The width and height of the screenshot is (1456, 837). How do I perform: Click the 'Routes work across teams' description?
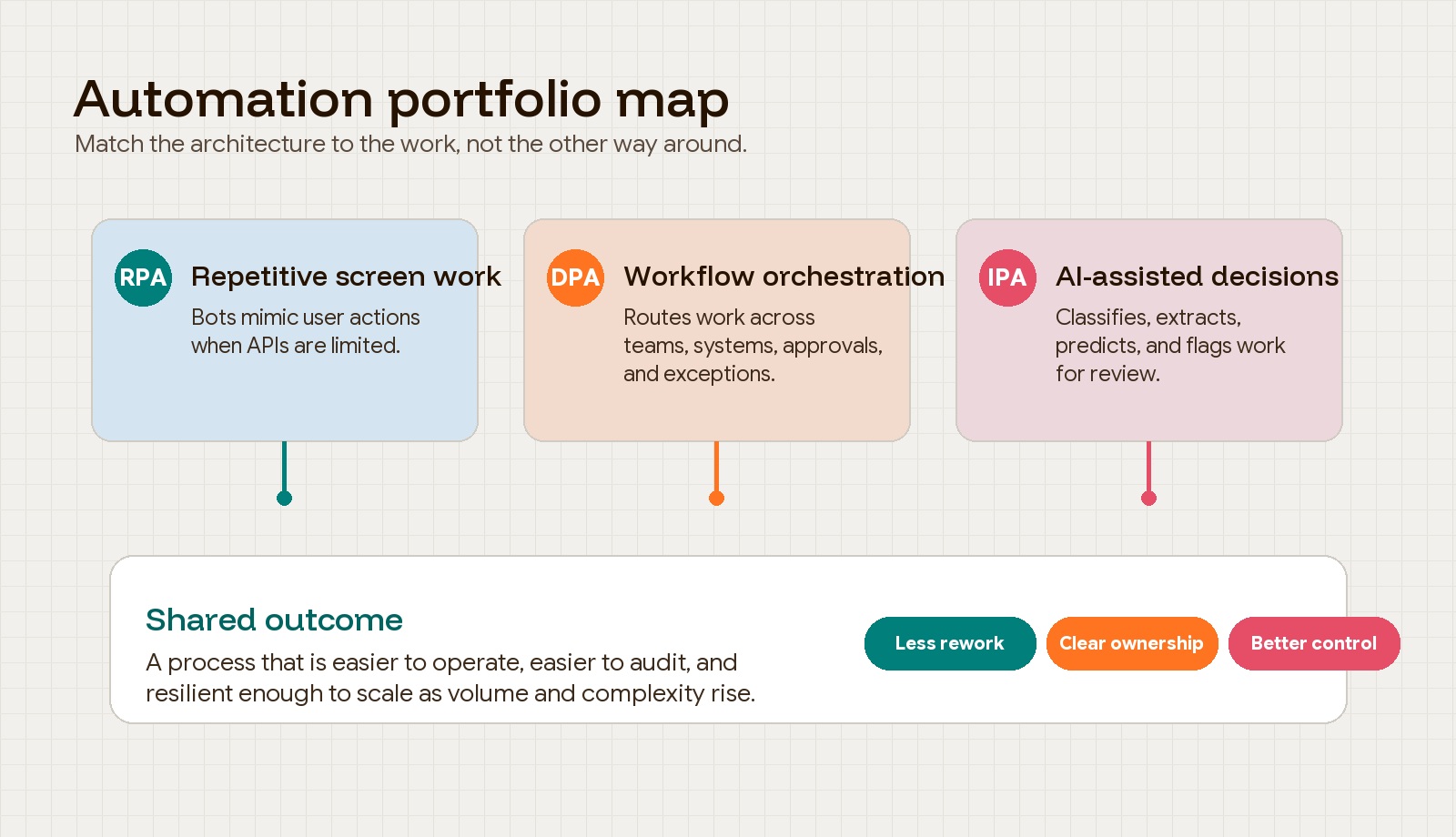click(x=753, y=346)
